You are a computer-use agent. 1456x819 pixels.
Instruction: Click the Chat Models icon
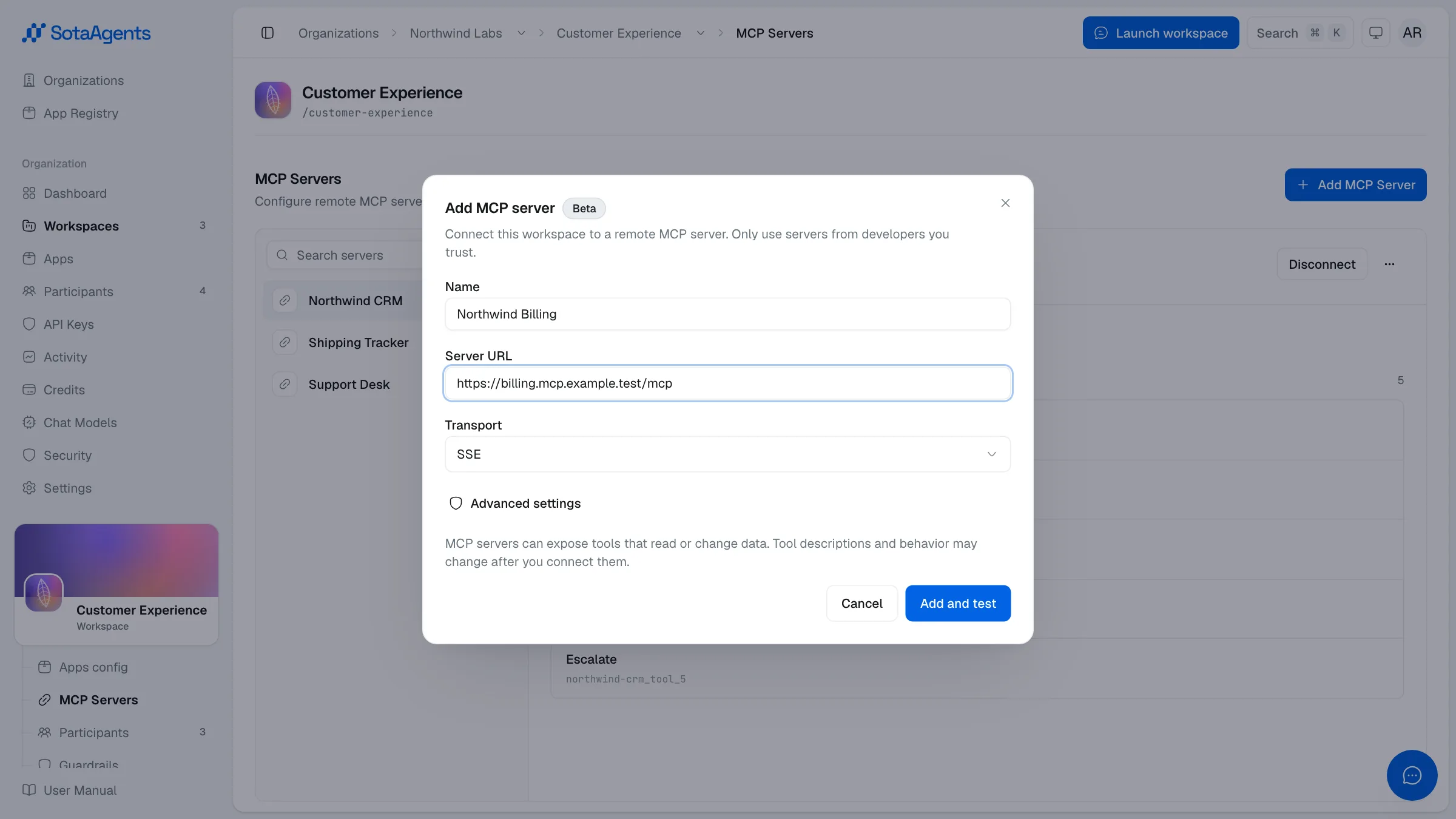29,422
